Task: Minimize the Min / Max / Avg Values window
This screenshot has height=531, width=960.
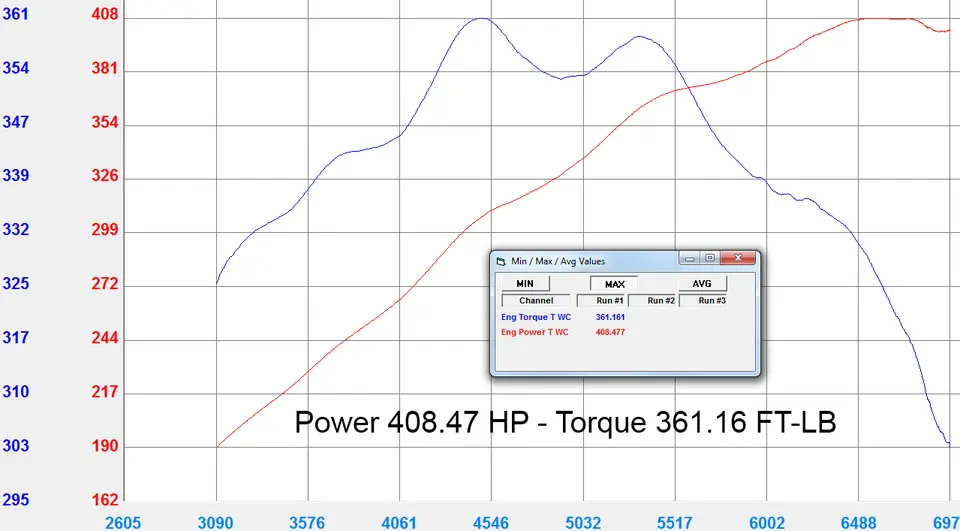Action: click(x=689, y=259)
